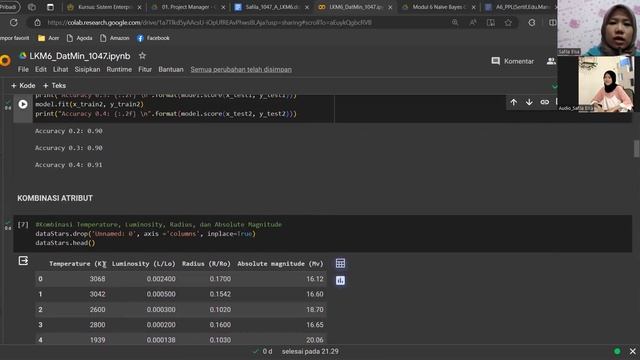Click the browser address bar URL
Viewport: 640px width, 360px height.
tap(209, 23)
